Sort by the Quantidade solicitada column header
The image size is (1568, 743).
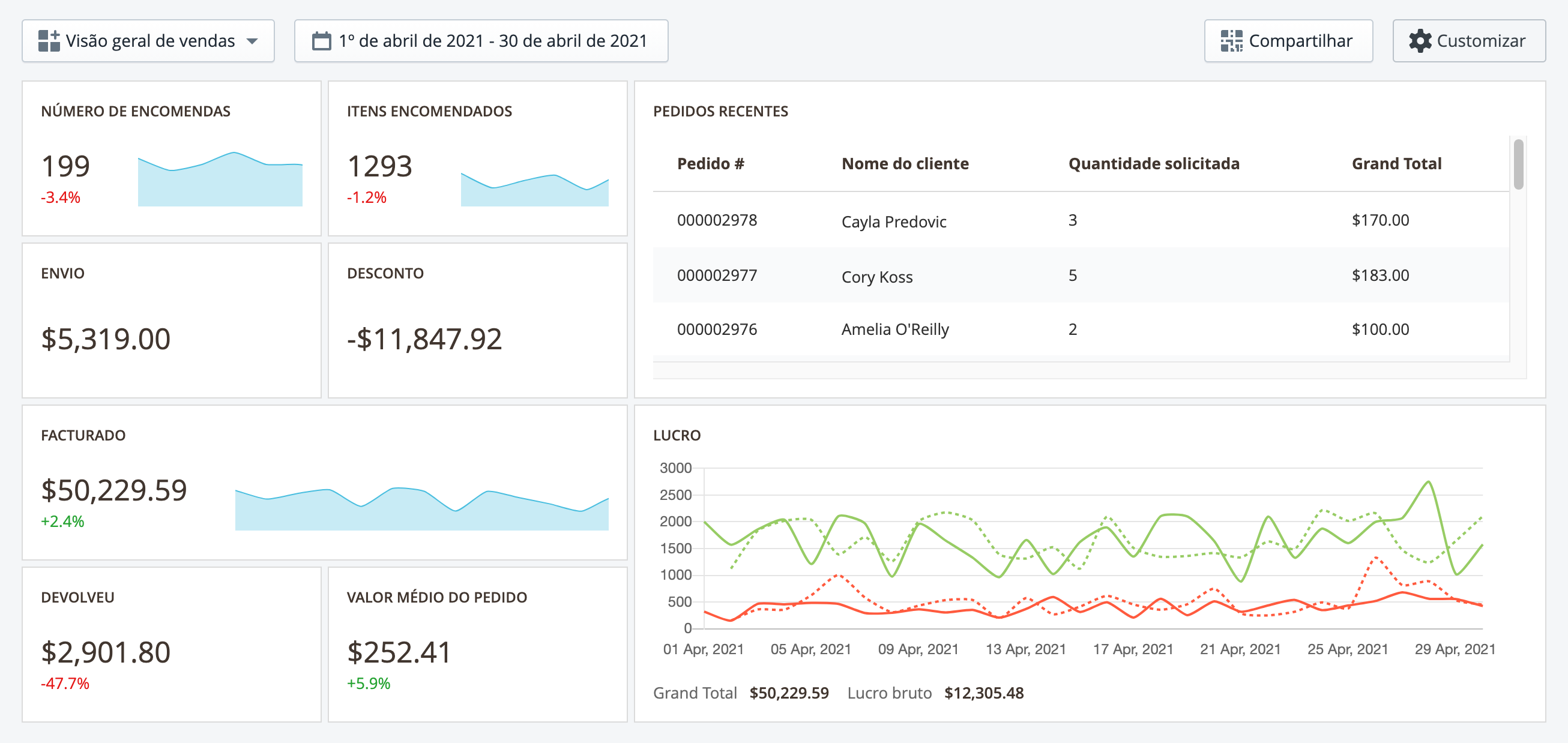[1154, 164]
